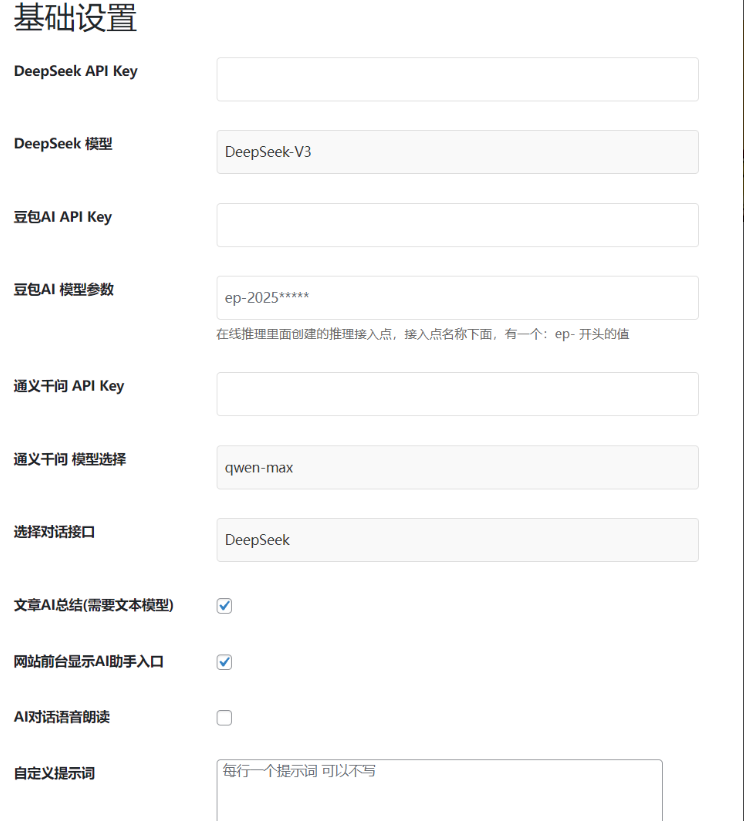Click the hint text about ep- 开头的值
Screen dimensions: 744x821
tap(423, 334)
